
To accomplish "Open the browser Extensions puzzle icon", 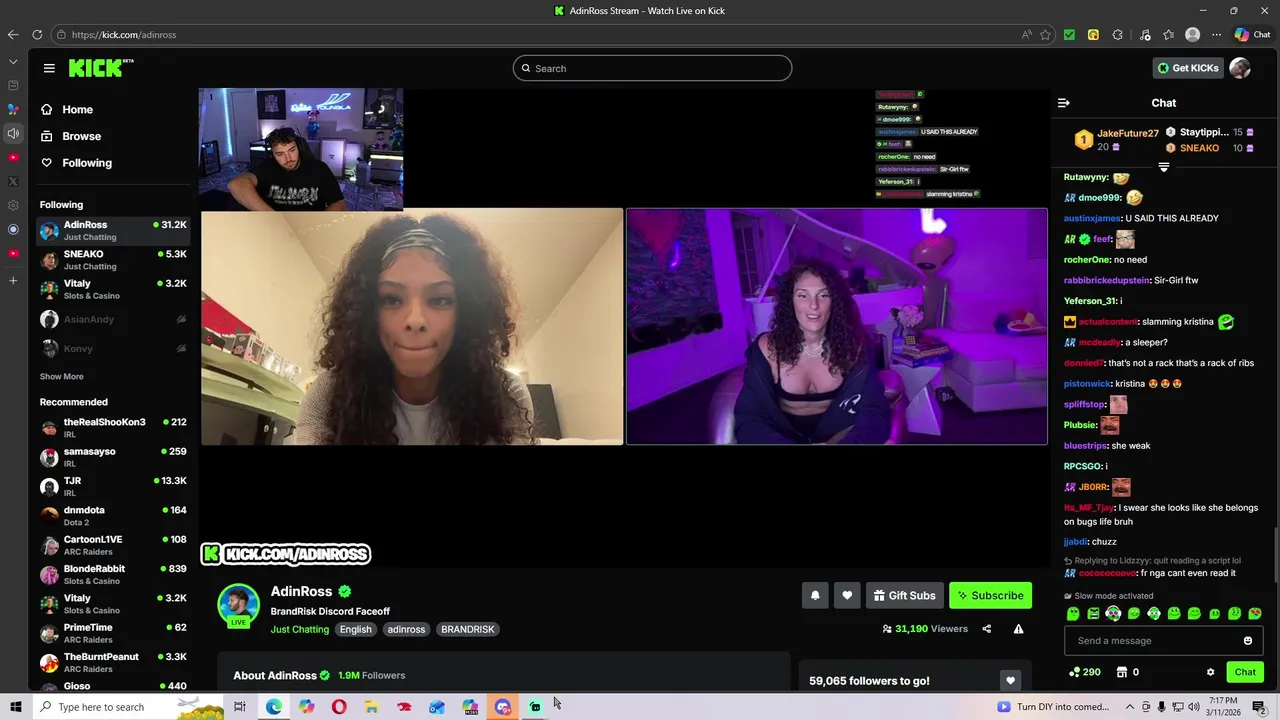I will (x=1118, y=34).
